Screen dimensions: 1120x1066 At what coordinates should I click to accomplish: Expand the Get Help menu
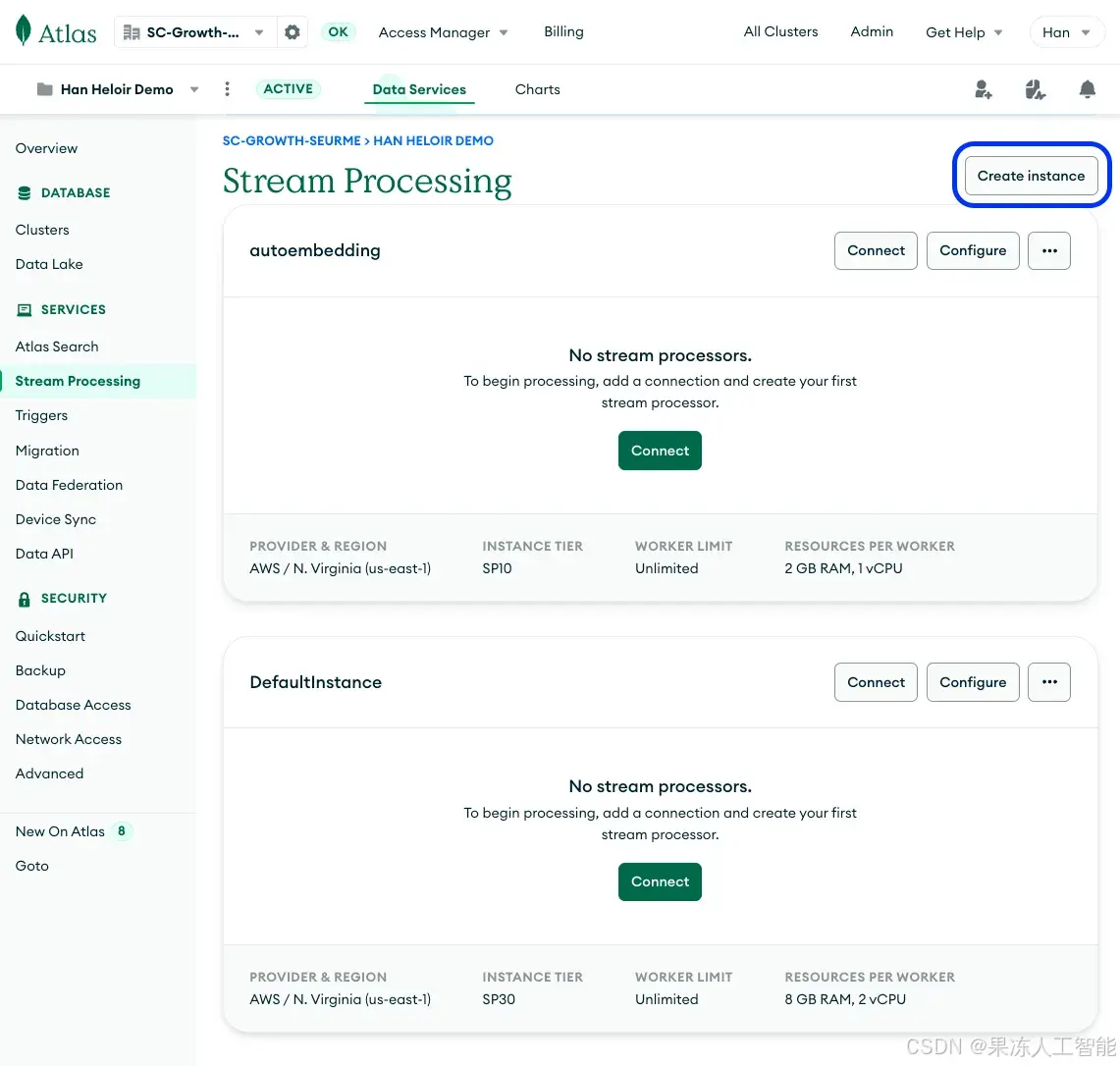(964, 32)
